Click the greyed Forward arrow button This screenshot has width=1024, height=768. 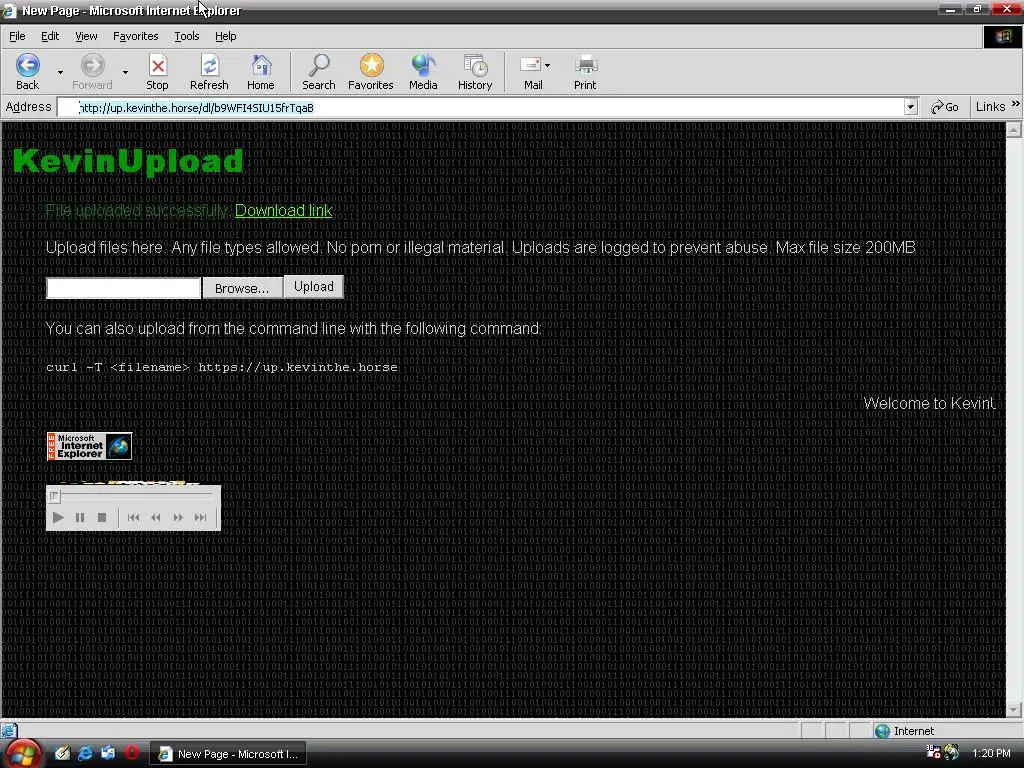point(92,72)
